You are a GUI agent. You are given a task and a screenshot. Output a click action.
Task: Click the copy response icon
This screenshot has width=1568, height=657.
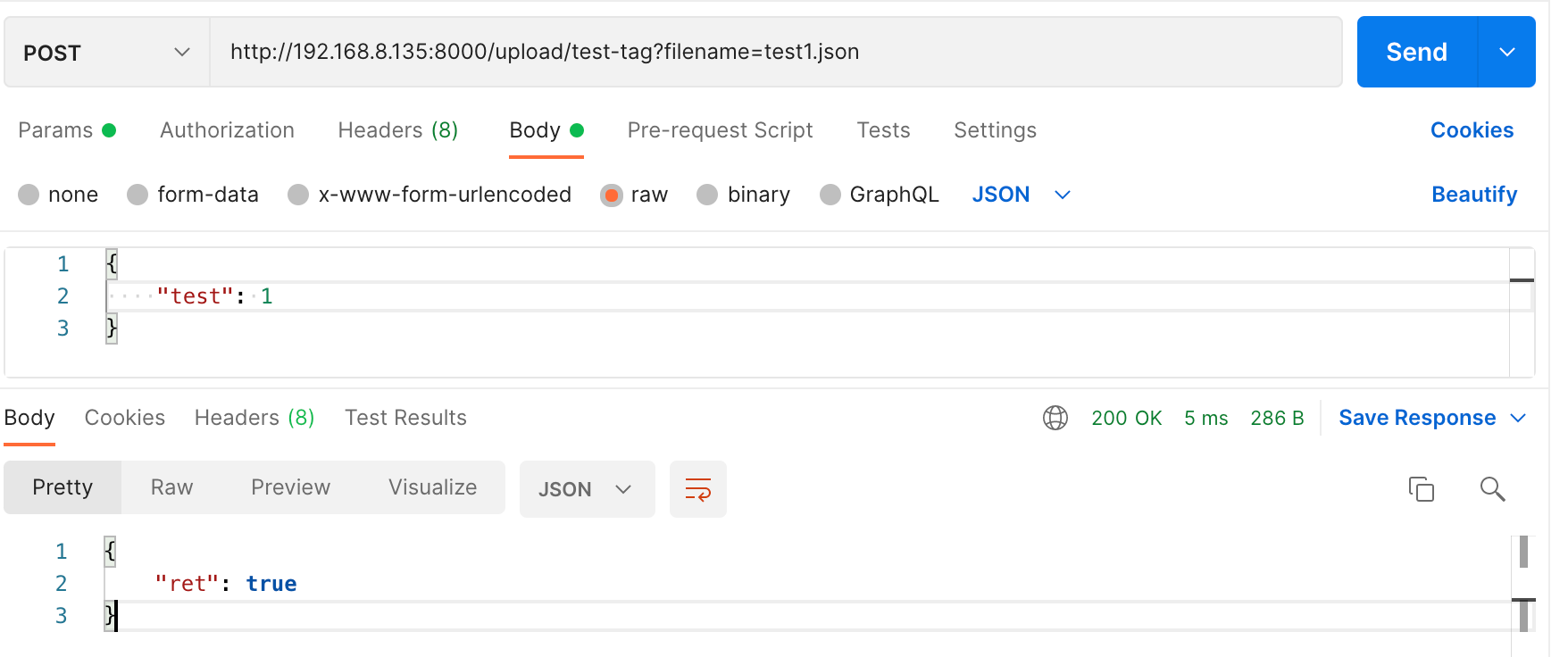point(1421,489)
